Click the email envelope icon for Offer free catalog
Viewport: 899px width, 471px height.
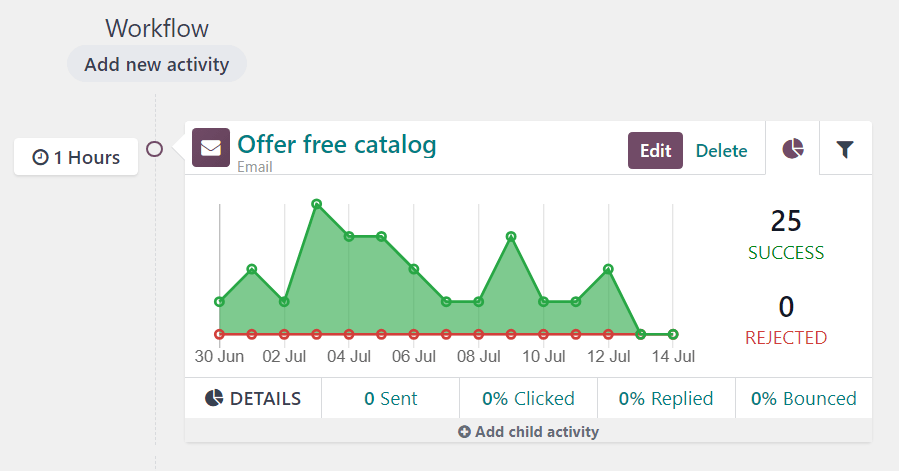coord(211,148)
